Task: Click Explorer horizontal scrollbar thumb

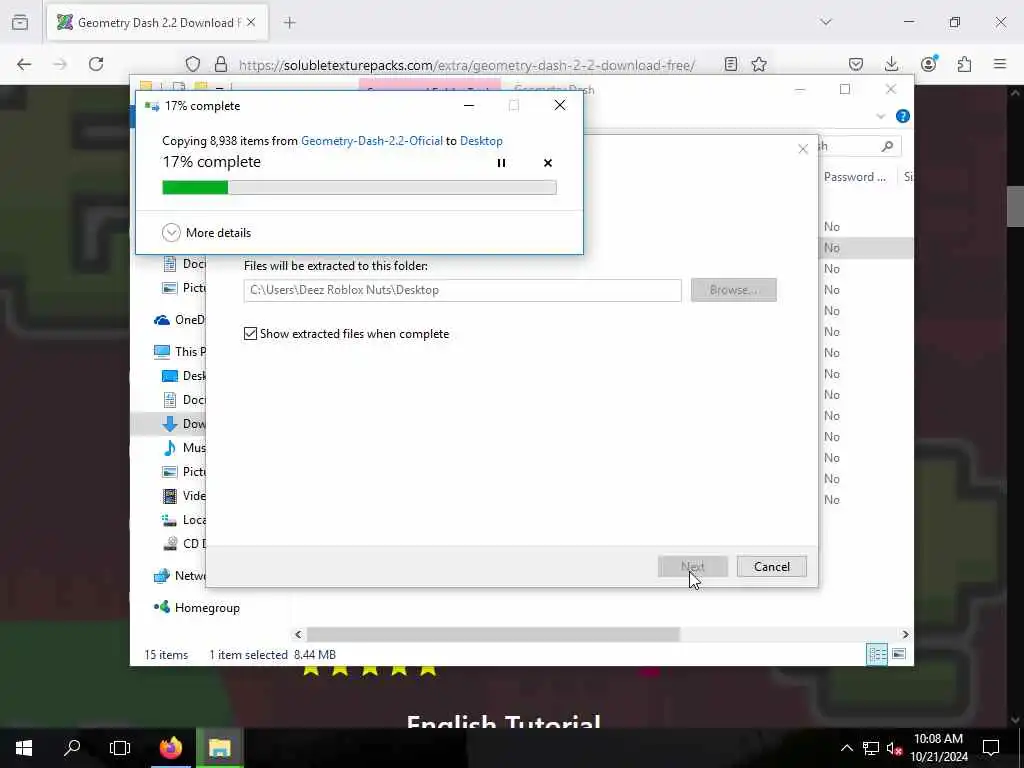Action: click(493, 634)
